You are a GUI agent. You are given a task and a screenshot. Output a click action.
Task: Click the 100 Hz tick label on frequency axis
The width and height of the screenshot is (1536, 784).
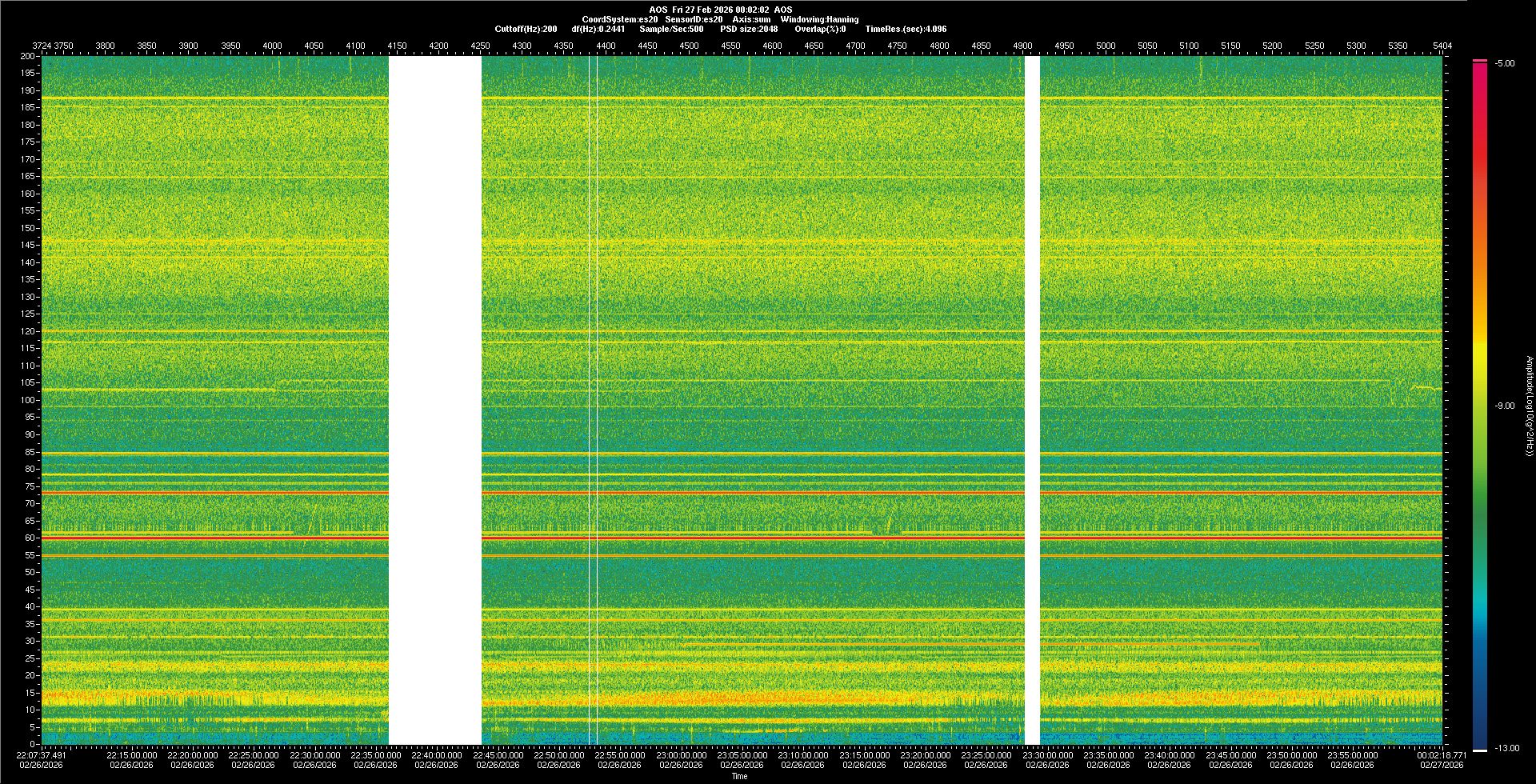(27, 400)
